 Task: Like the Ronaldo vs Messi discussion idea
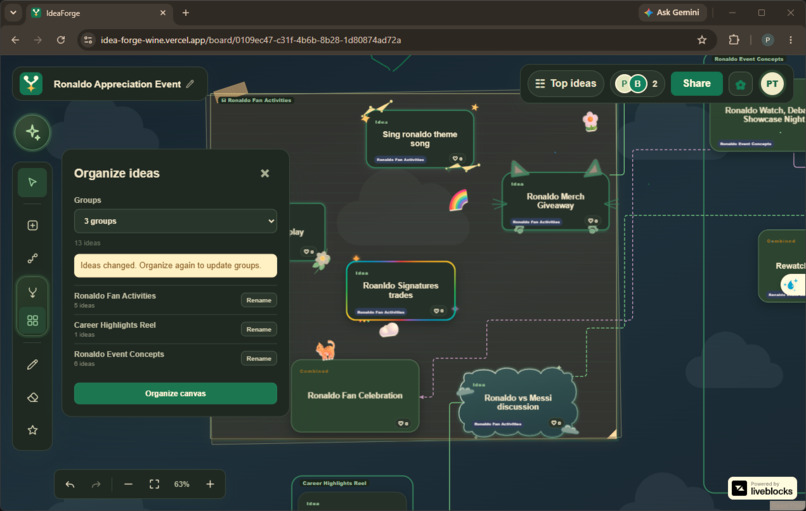[556, 423]
